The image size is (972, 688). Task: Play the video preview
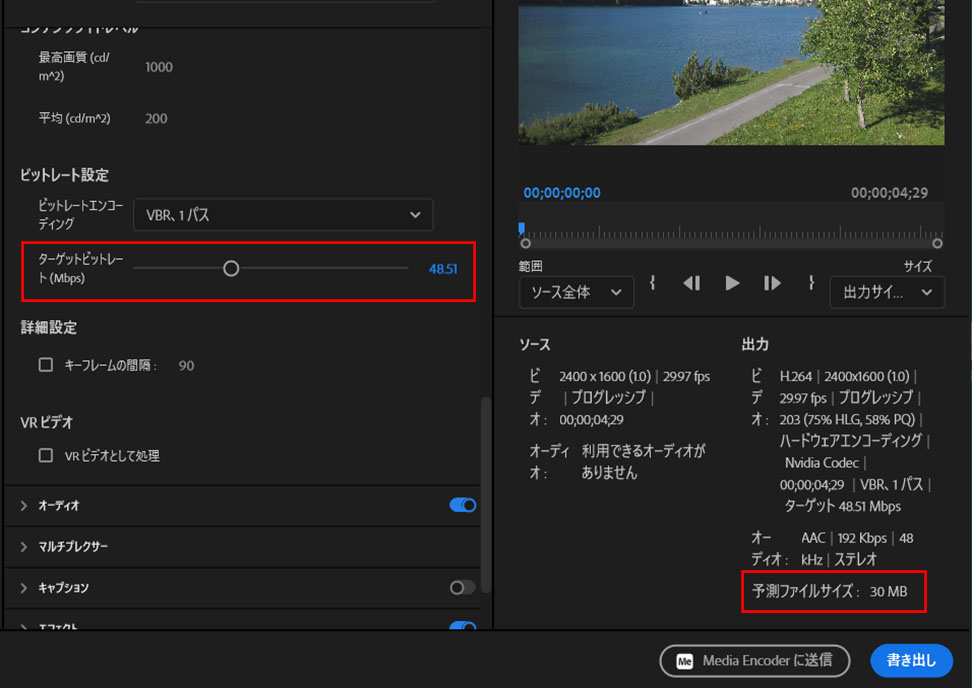[731, 283]
